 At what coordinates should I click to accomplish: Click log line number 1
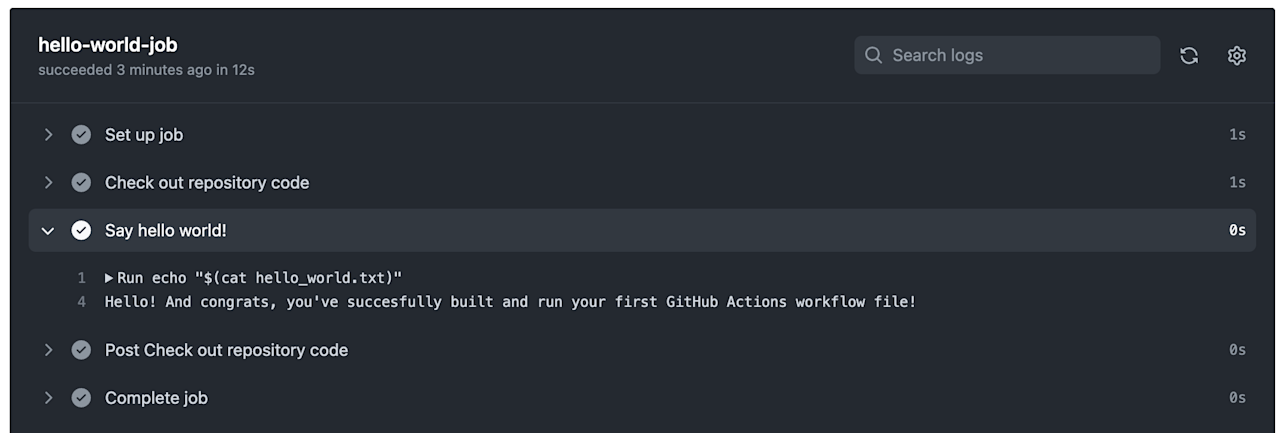81,278
